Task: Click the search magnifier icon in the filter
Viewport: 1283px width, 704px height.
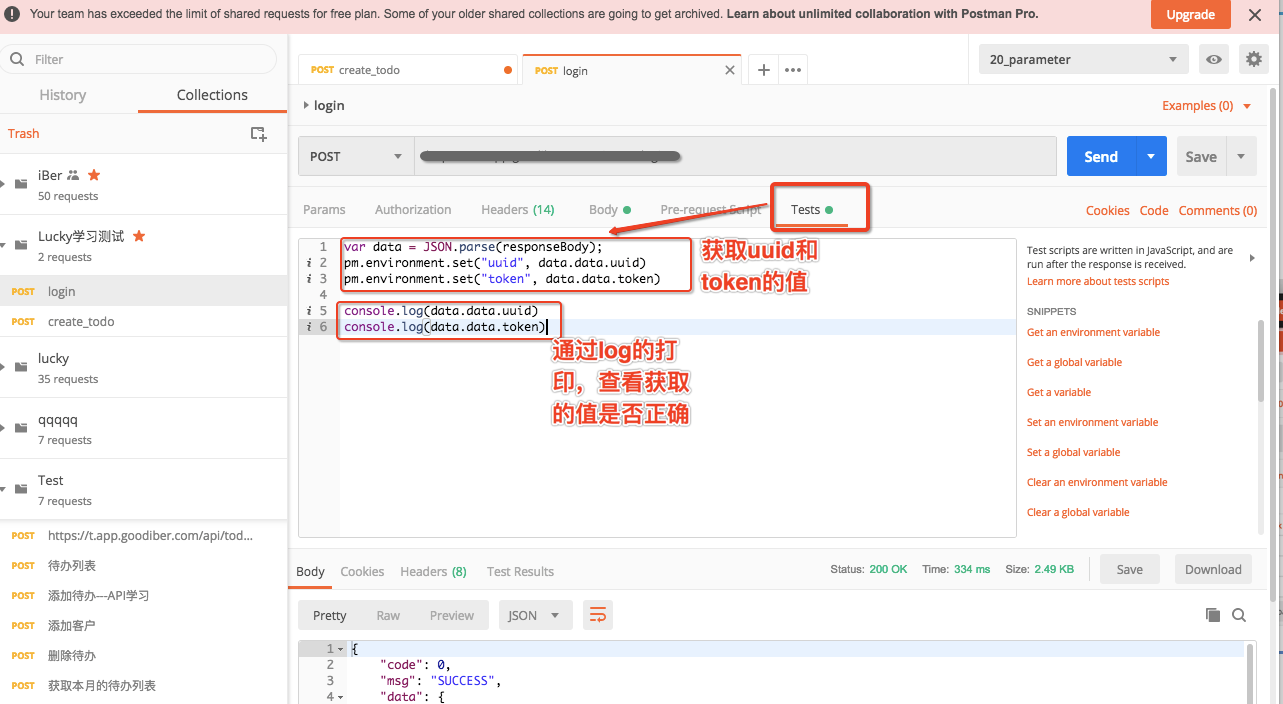Action: pyautogui.click(x=17, y=59)
